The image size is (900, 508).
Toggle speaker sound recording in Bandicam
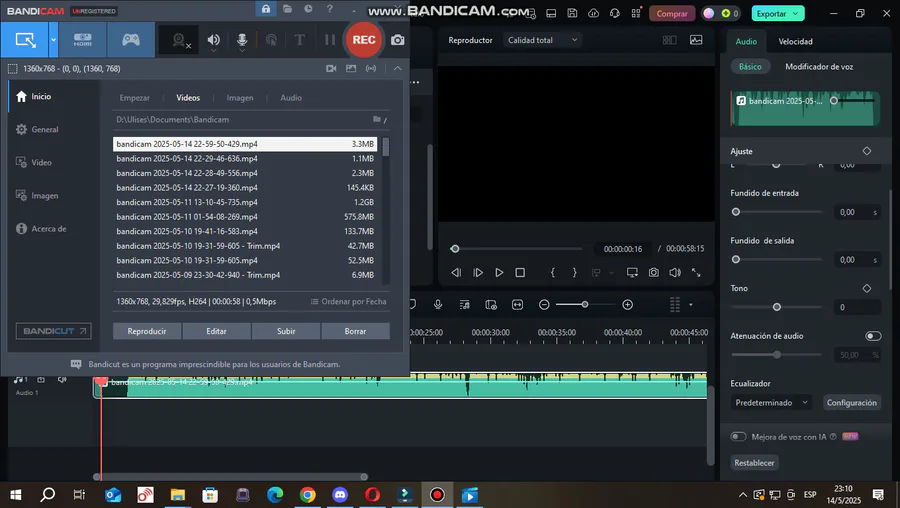[x=214, y=40]
